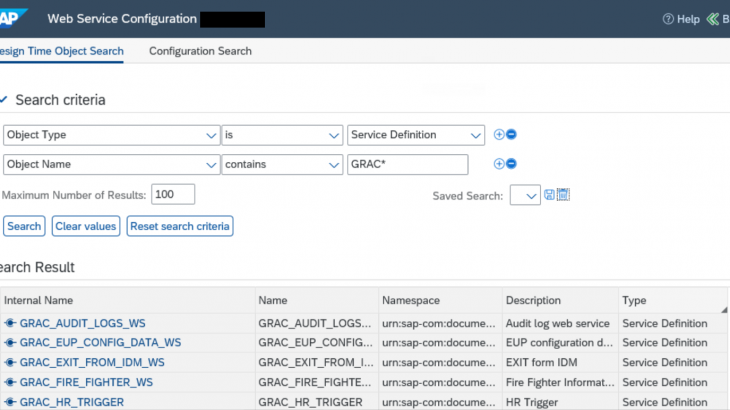Click Reset search criteria button

[180, 226]
